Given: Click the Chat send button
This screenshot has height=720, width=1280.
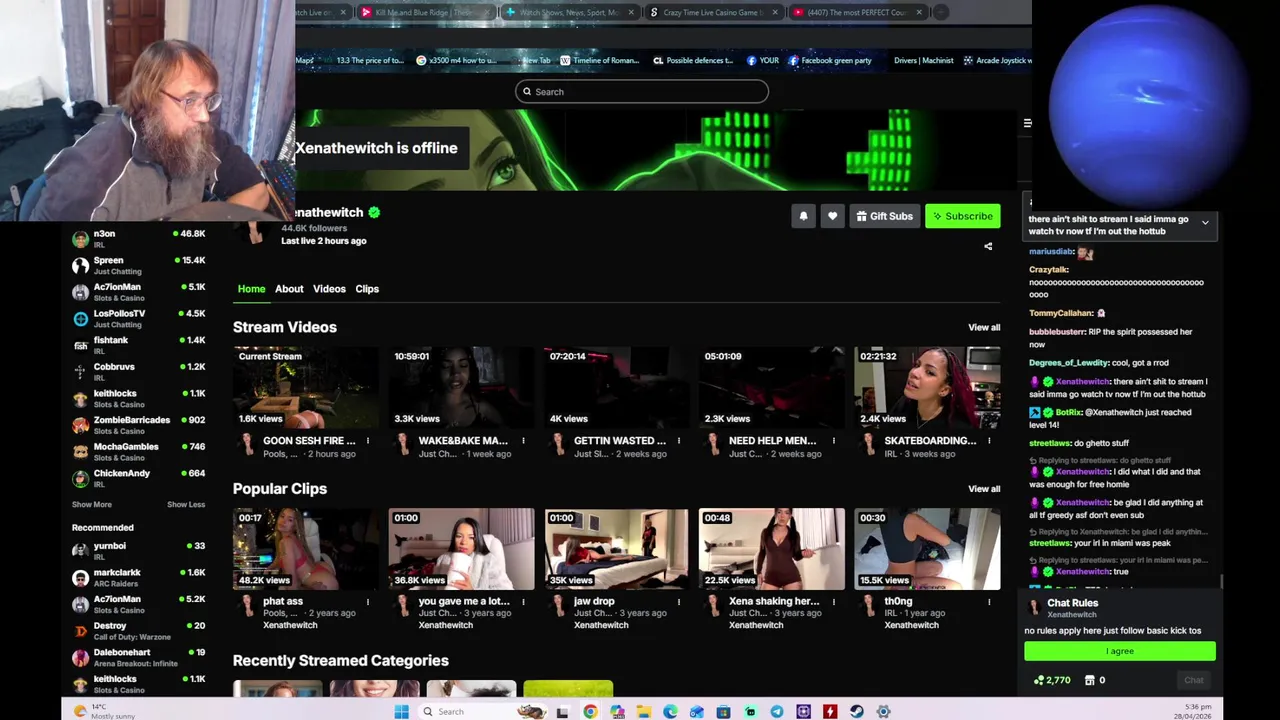Looking at the screenshot, I should click(1194, 680).
